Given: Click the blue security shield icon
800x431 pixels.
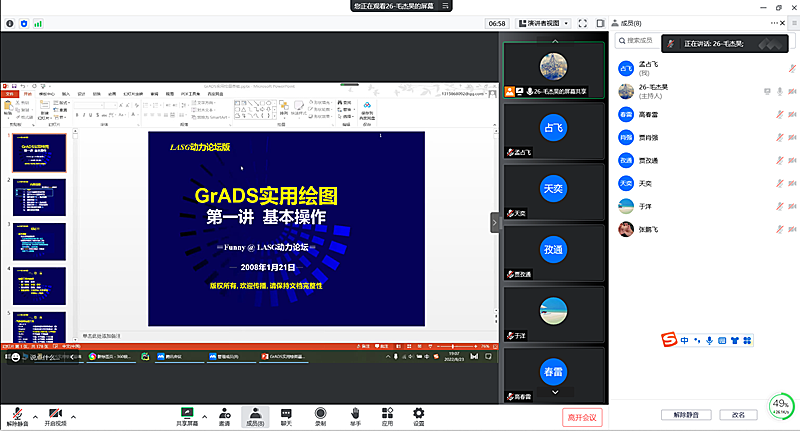Looking at the screenshot, I should [24, 23].
